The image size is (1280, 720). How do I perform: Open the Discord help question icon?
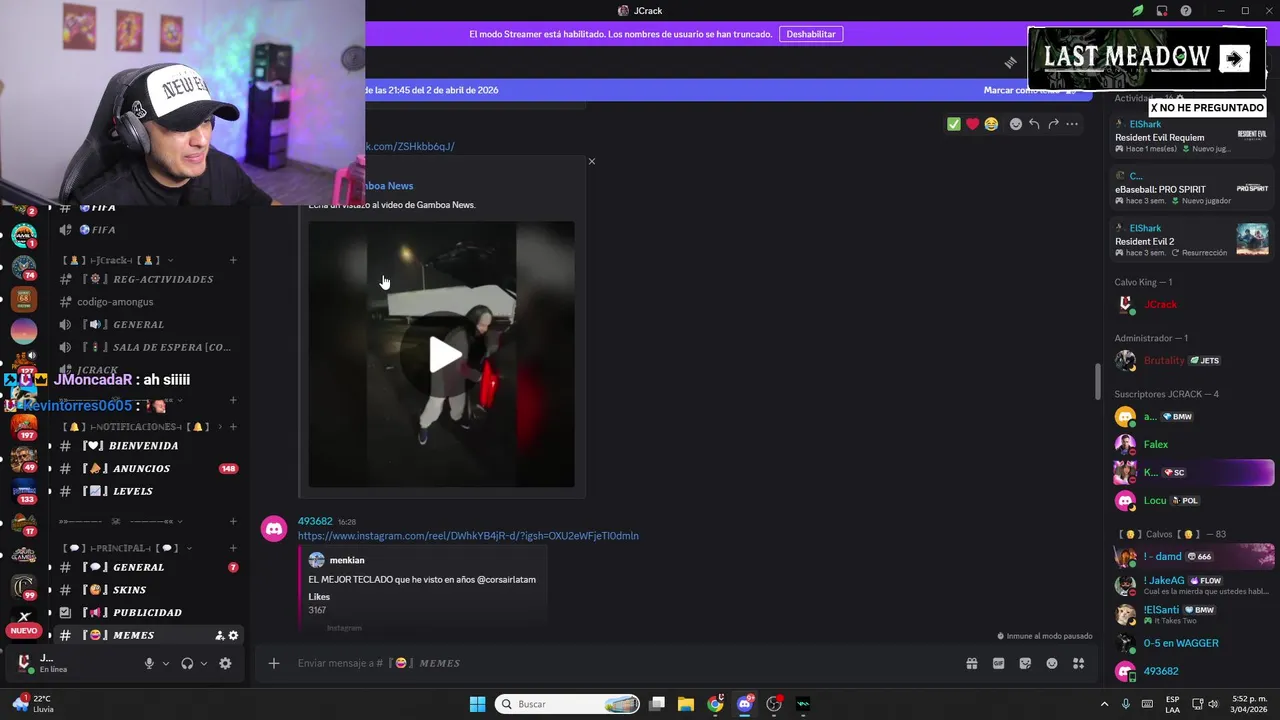point(1186,11)
